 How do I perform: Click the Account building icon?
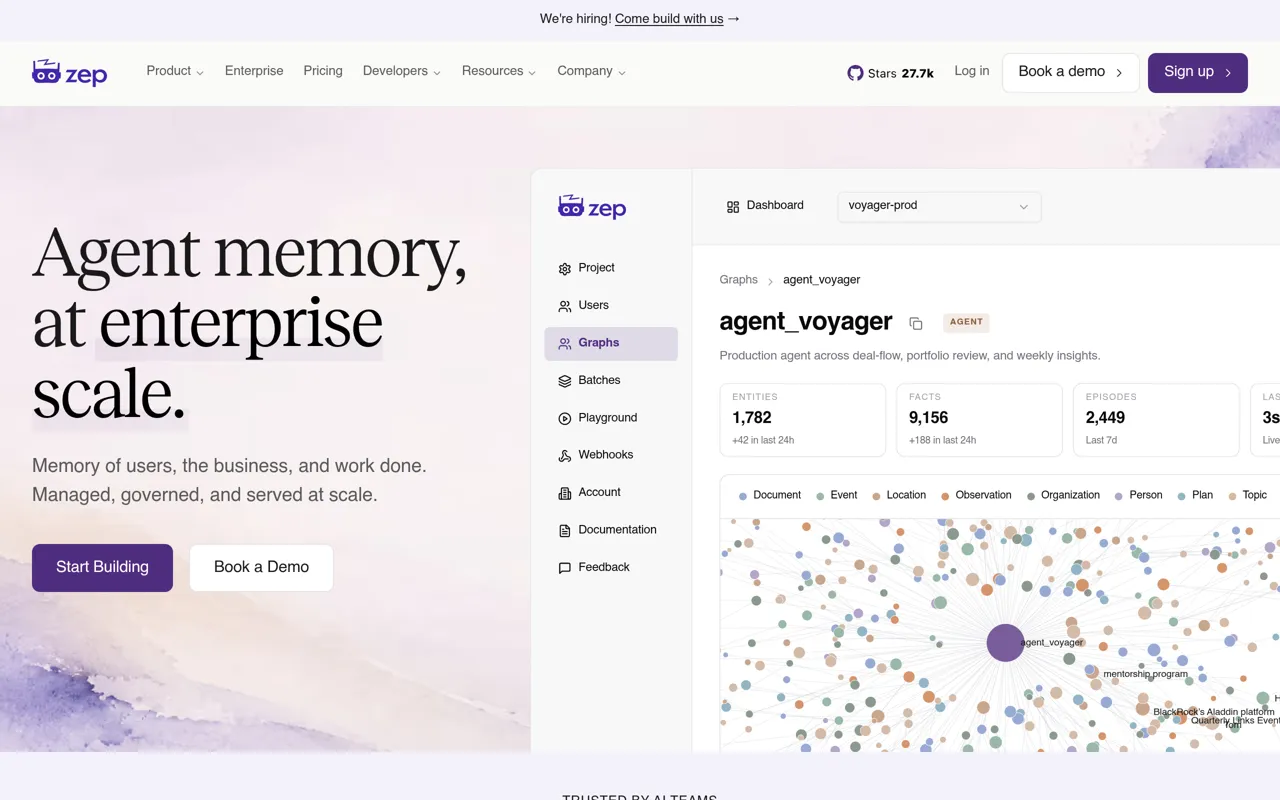565,493
